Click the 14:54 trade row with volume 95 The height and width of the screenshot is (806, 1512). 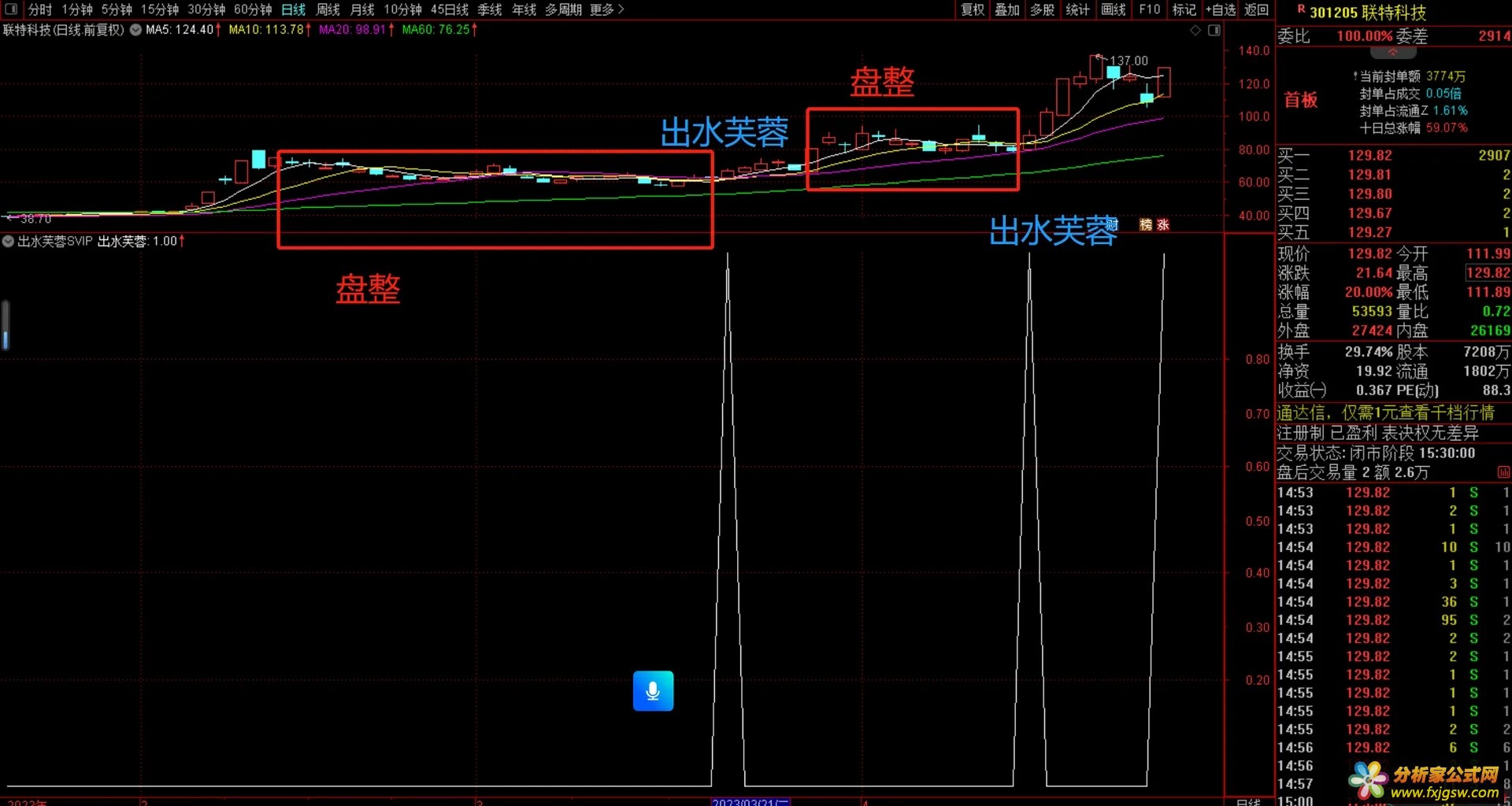[1393, 620]
